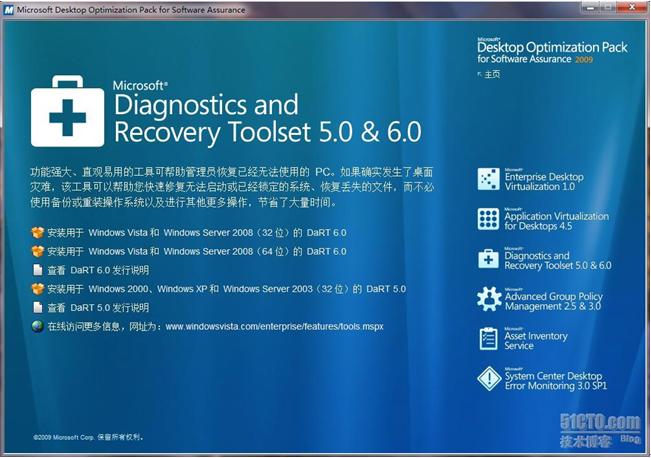The image size is (651, 458).
Task: Select Application Virtualization for Desktops 4.5 text
Action: click(556, 219)
